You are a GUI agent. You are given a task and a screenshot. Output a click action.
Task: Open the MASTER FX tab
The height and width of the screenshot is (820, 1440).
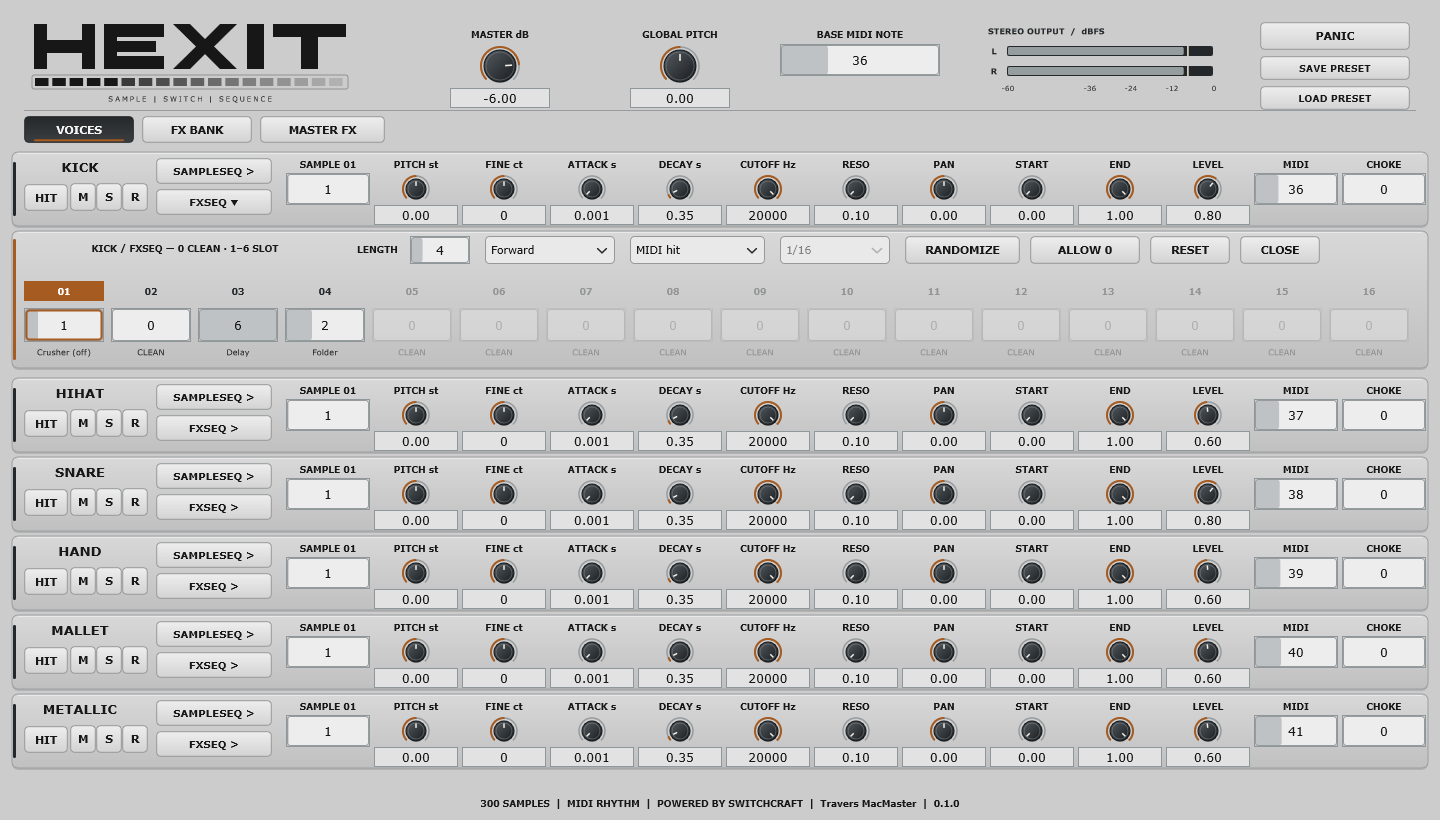[322, 130]
